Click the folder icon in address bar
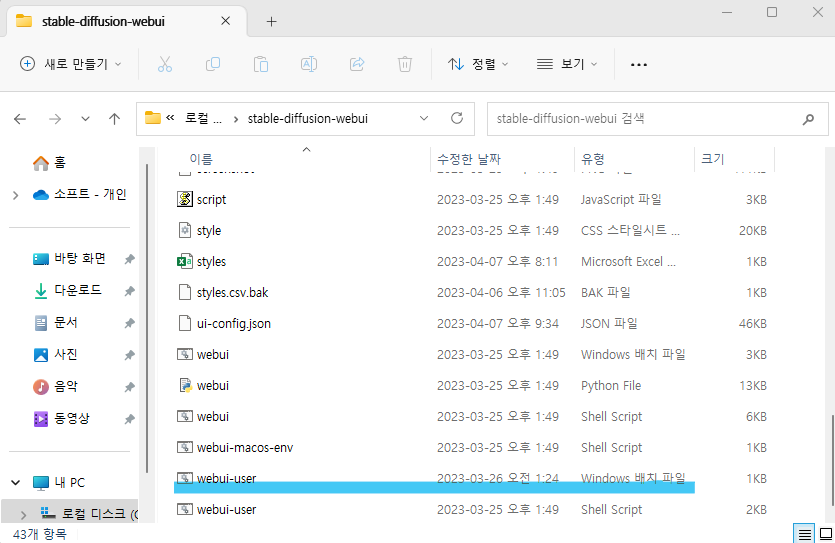This screenshot has height=543, width=835. click(153, 118)
